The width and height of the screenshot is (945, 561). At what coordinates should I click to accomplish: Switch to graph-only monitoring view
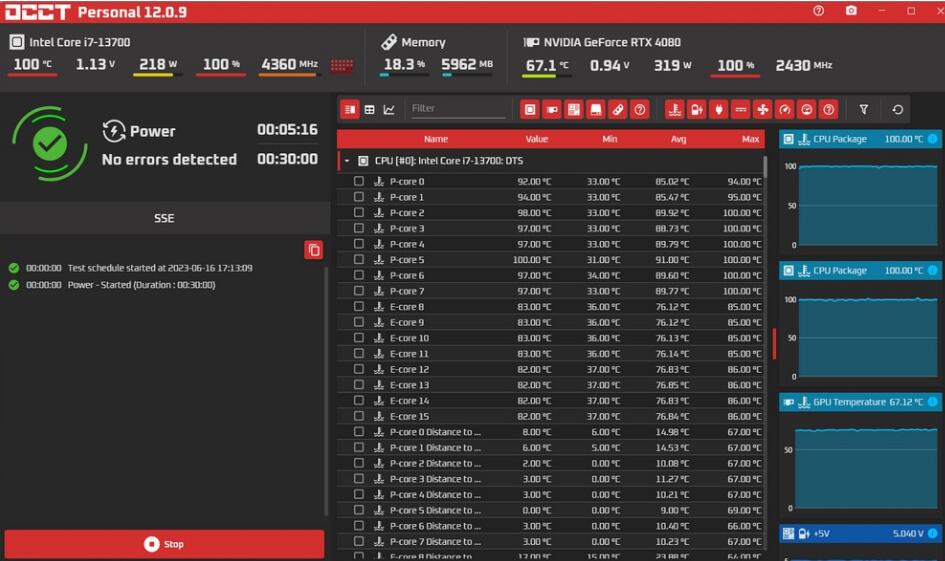389,109
